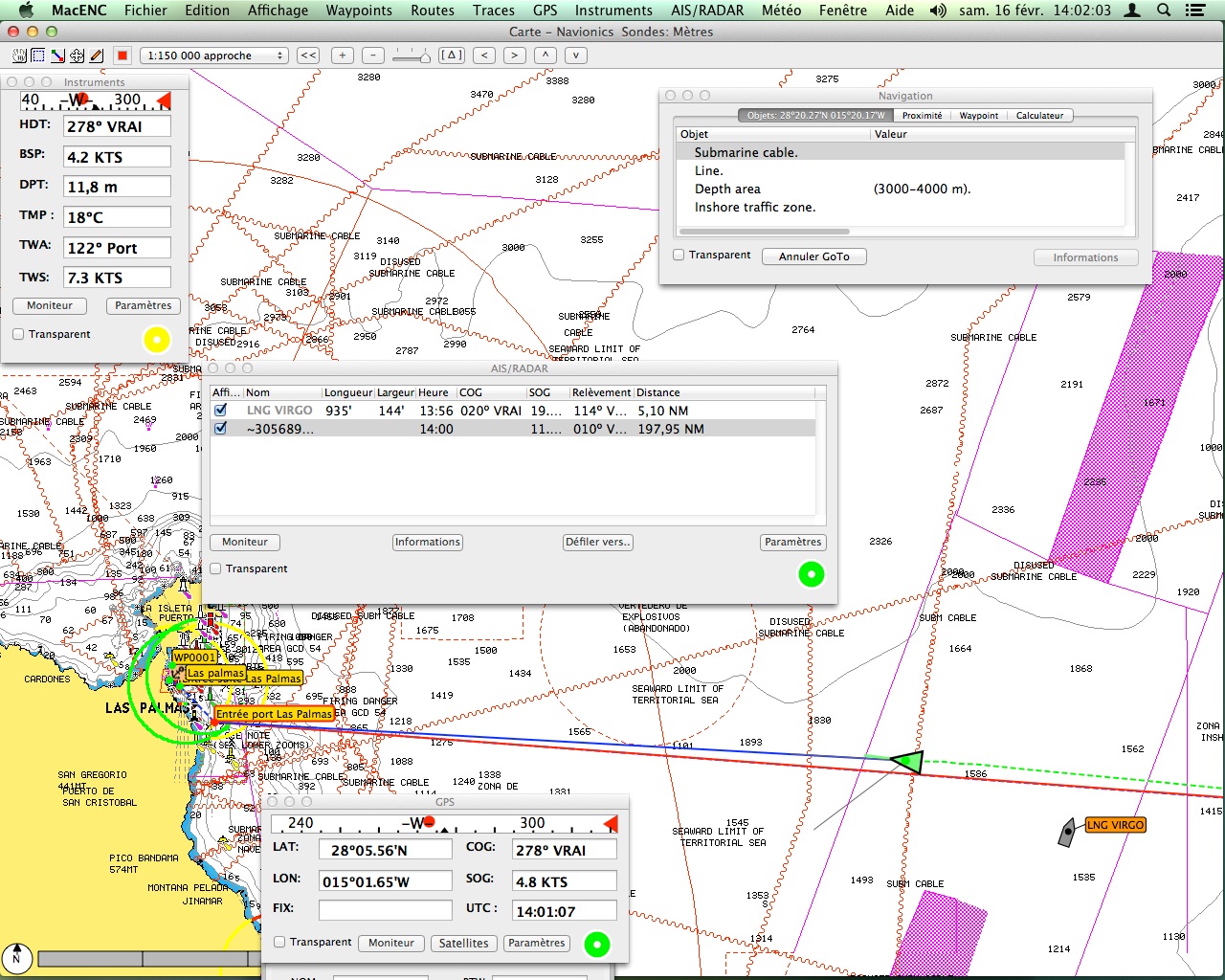Open the Waypoints menu
This screenshot has width=1225, height=980.
point(359,11)
